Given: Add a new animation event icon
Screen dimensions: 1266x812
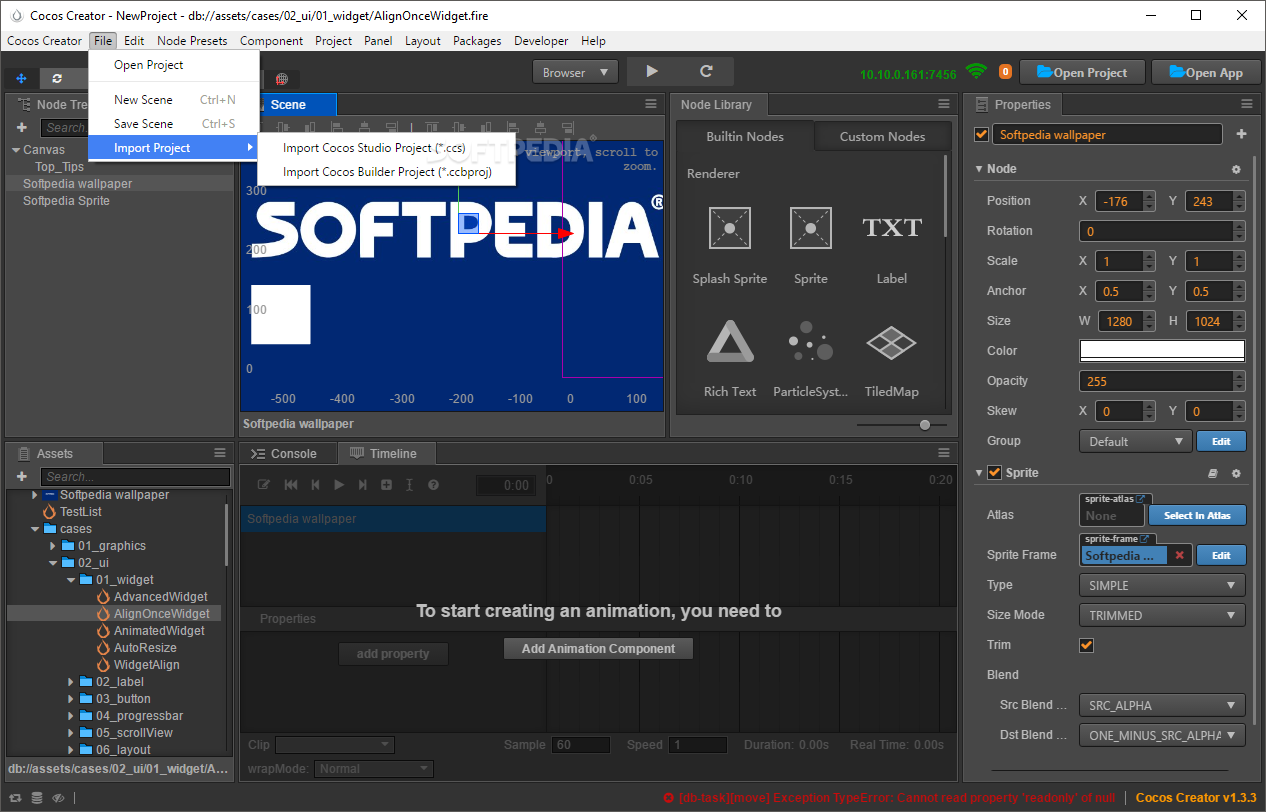Looking at the screenshot, I should 386,485.
